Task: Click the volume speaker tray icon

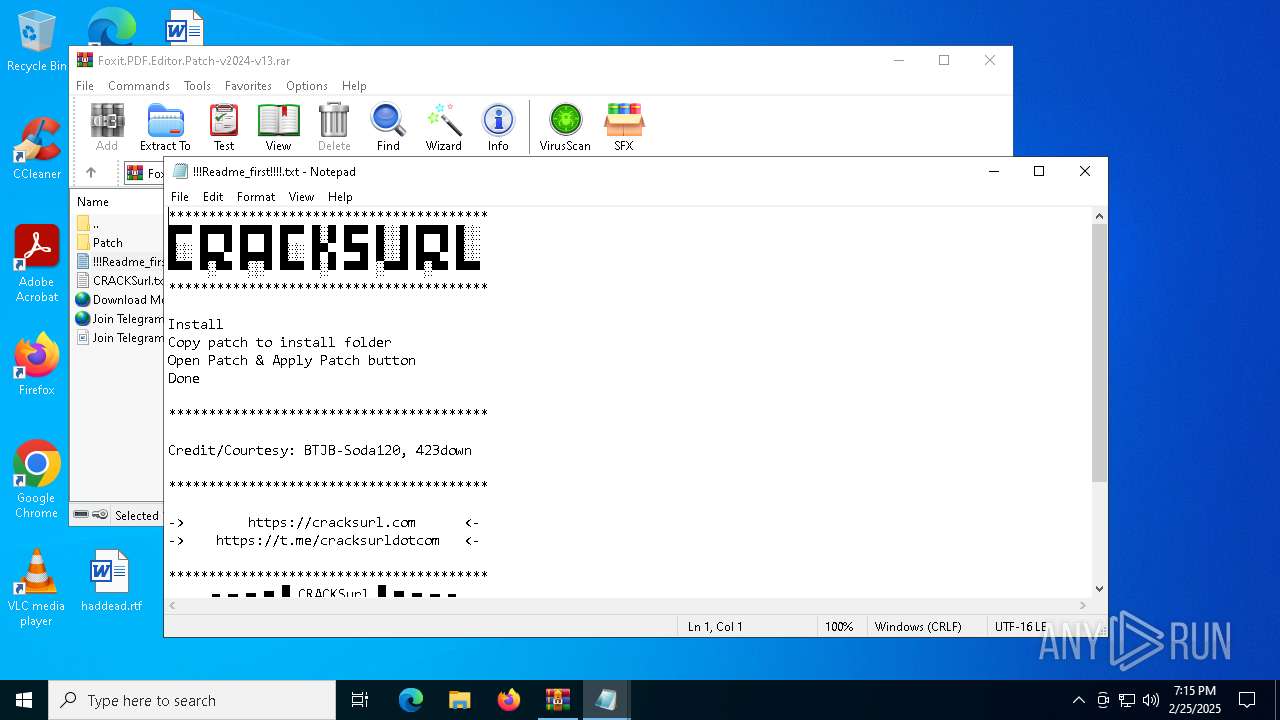Action: (x=1150, y=700)
